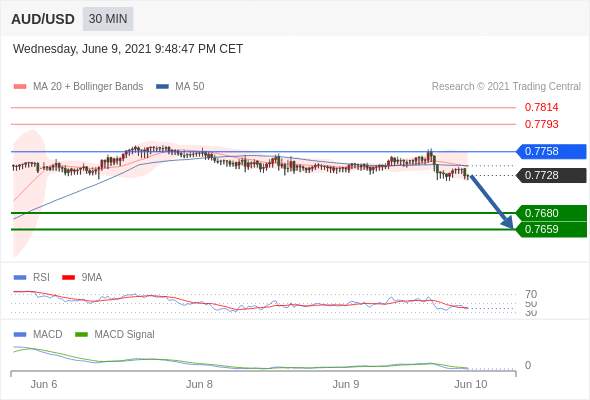
Task: Select the 0.7758 blue price label
Action: pos(551,151)
